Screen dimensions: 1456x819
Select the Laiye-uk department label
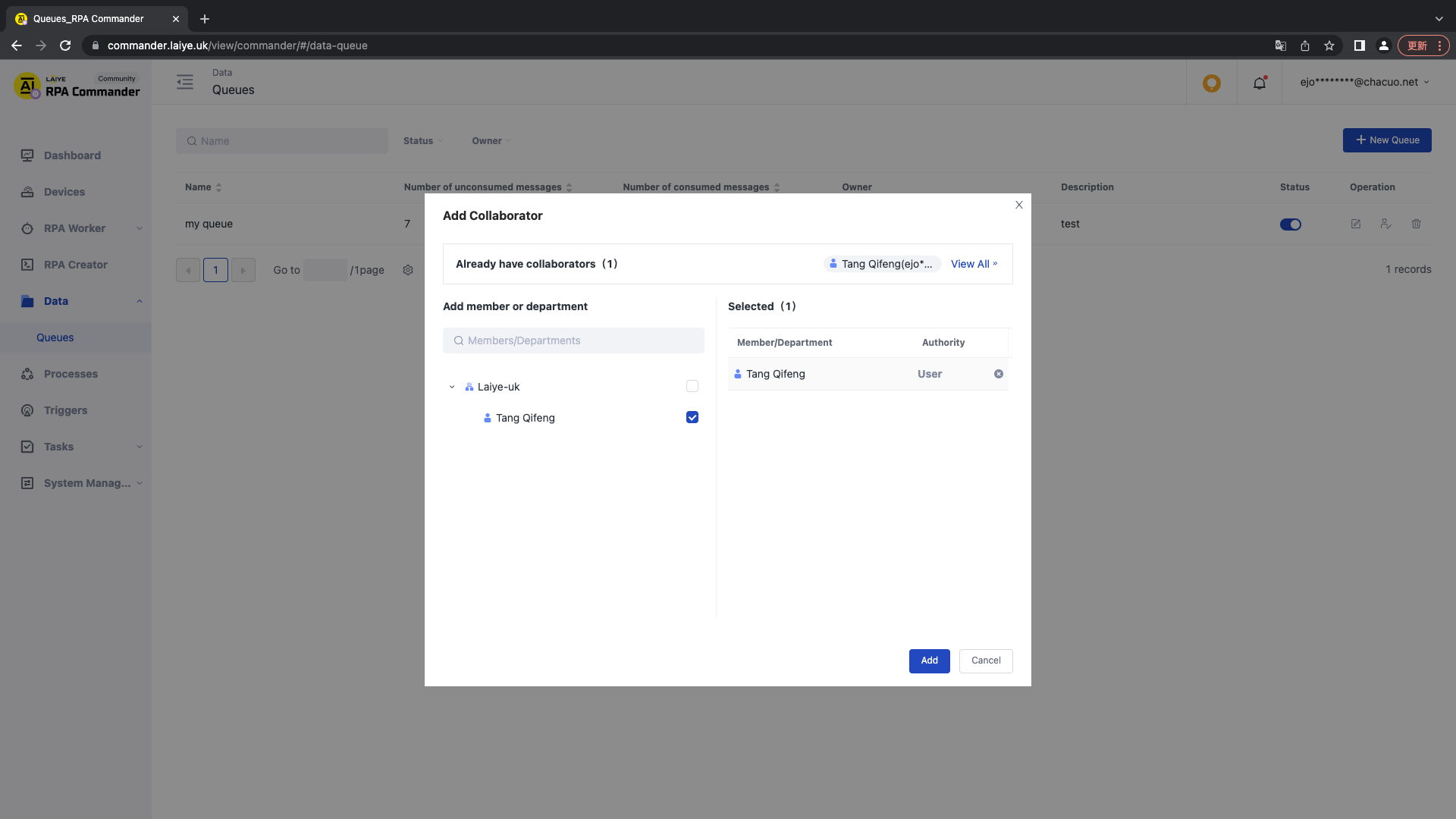(x=498, y=387)
